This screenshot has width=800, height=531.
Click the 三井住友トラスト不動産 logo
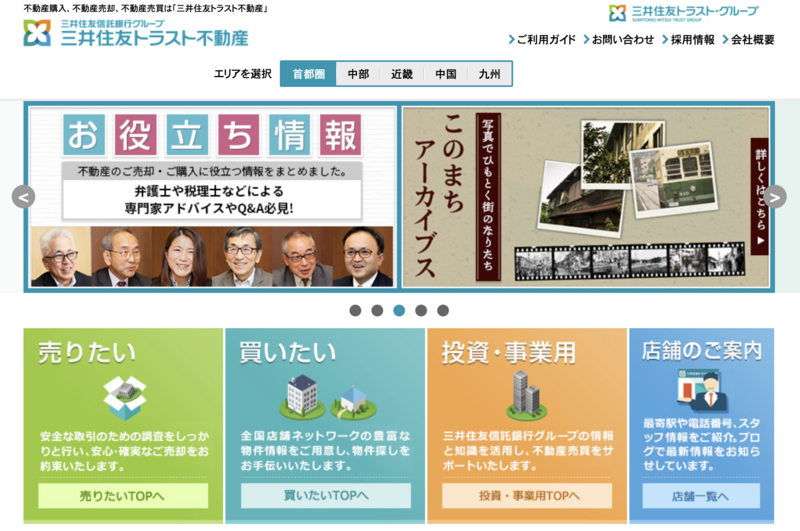click(136, 33)
